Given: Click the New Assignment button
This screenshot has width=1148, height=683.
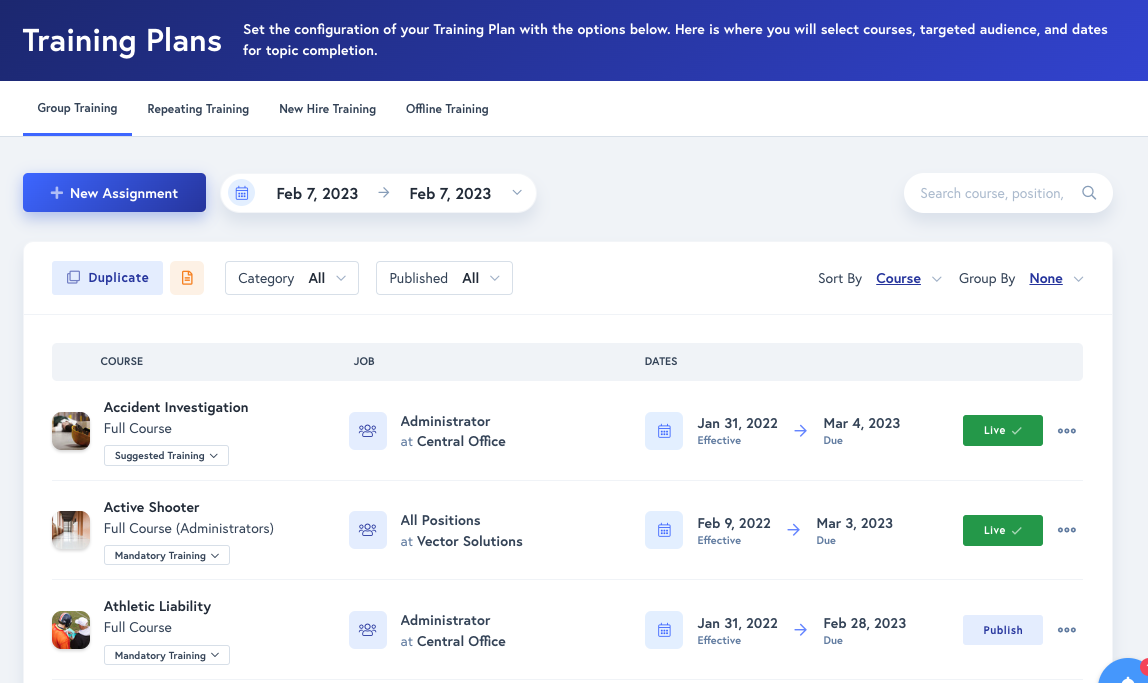Looking at the screenshot, I should (114, 193).
